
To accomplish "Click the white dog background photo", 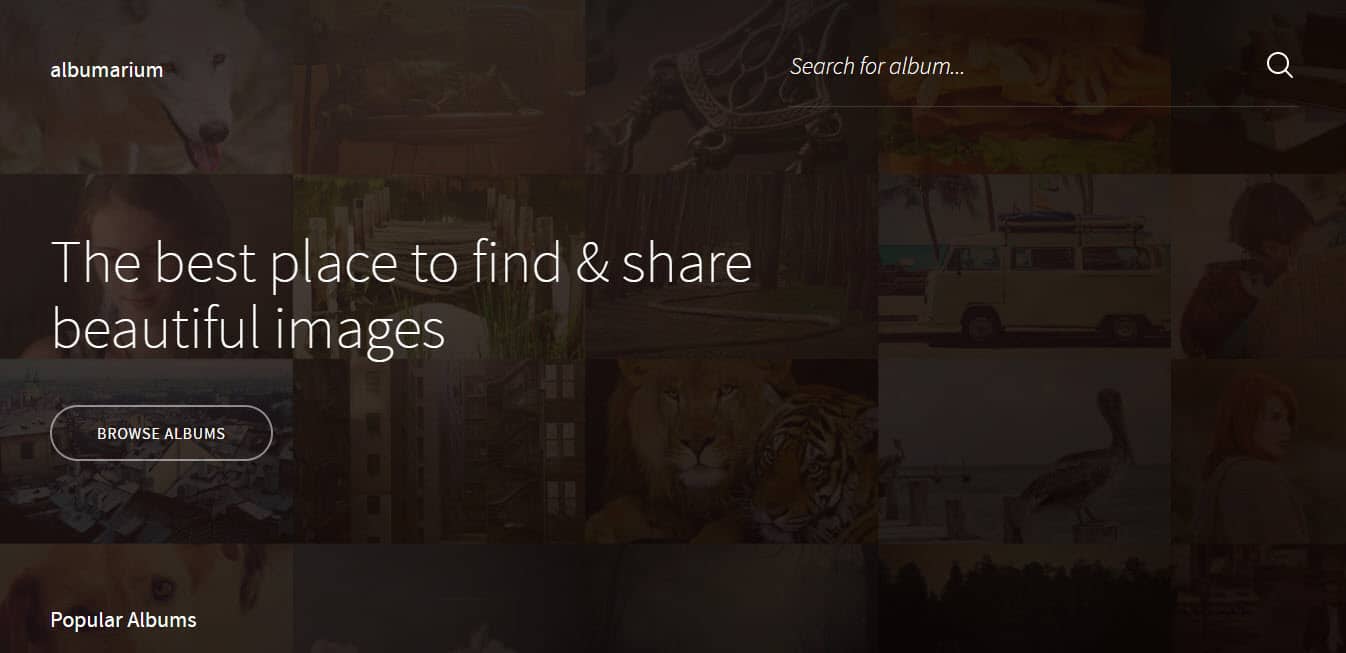I will (x=146, y=87).
